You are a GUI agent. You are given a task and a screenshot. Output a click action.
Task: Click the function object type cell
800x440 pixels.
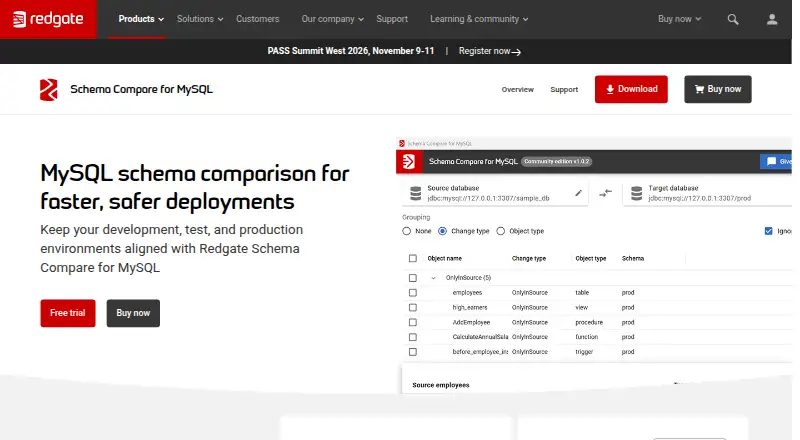[x=586, y=337]
